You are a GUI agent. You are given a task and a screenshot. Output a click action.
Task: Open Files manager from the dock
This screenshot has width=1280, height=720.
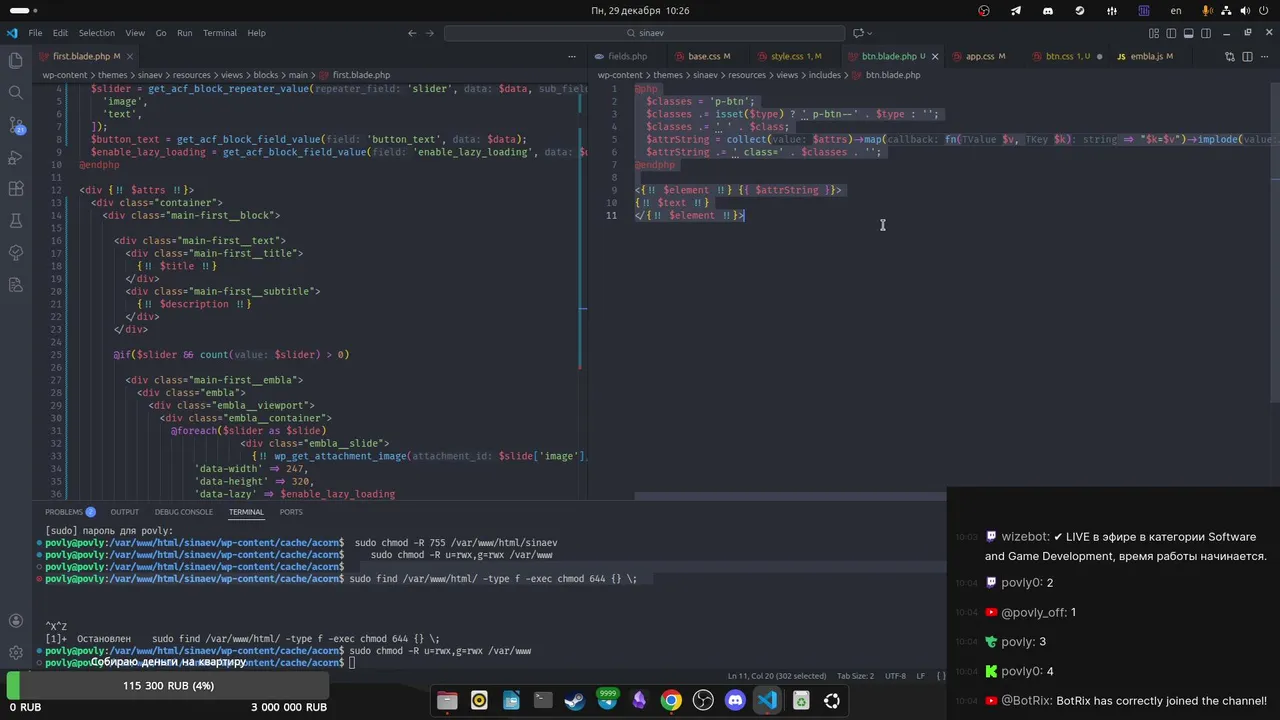point(447,701)
